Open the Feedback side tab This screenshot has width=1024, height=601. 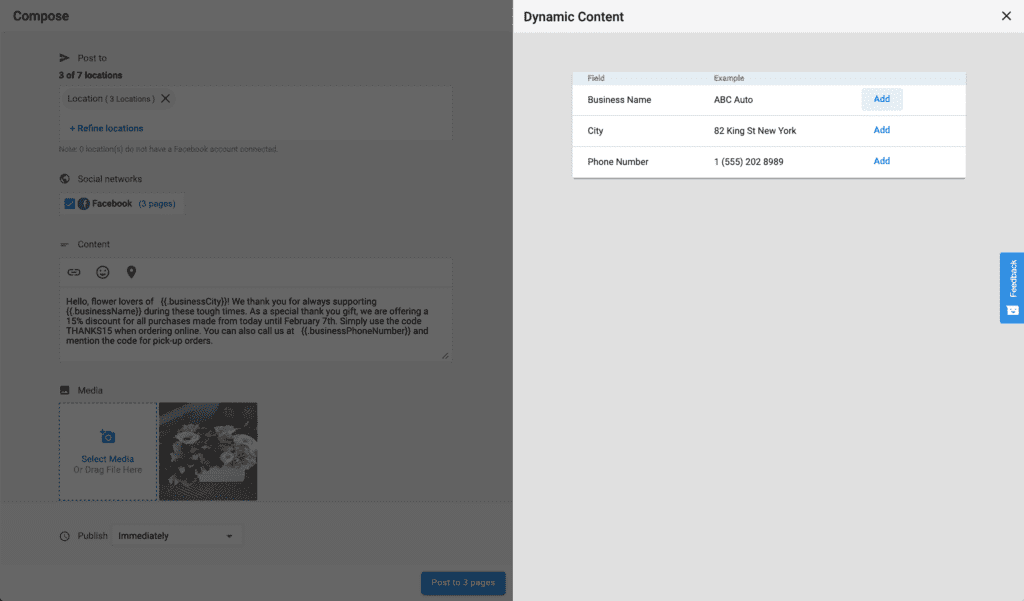[1012, 287]
